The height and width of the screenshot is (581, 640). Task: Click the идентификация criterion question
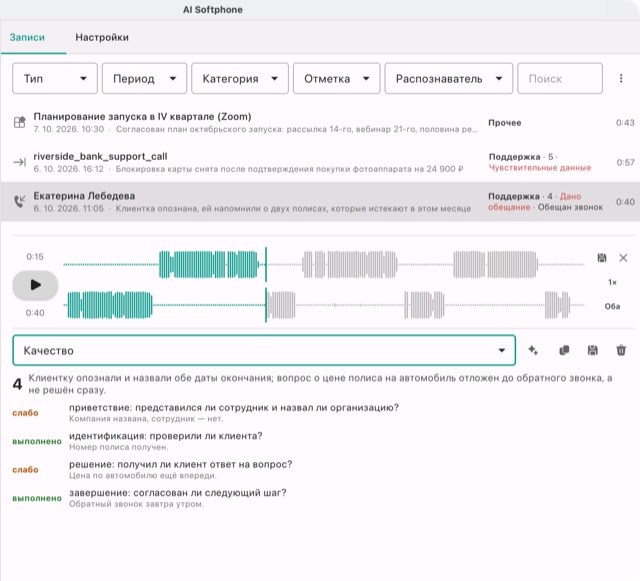166,436
